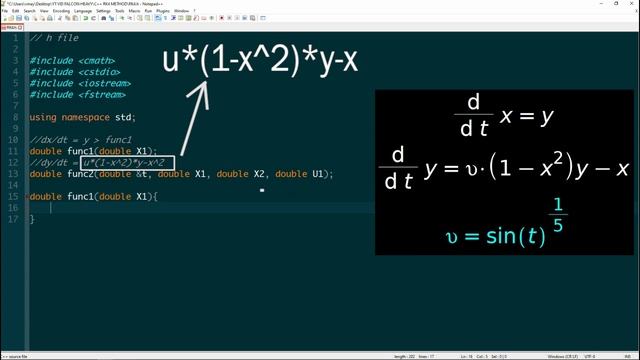Toggle word wrap in toolbar
The width and height of the screenshot is (640, 360).
(x=158, y=18)
